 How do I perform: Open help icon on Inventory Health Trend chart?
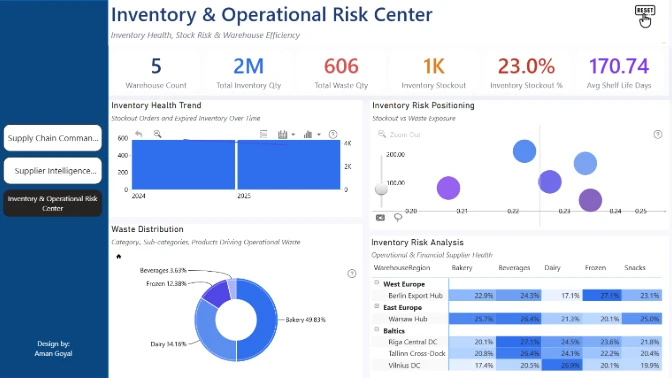tap(333, 135)
